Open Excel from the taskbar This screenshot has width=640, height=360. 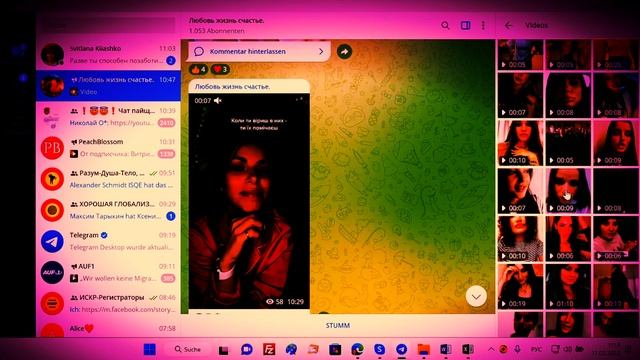tap(468, 349)
